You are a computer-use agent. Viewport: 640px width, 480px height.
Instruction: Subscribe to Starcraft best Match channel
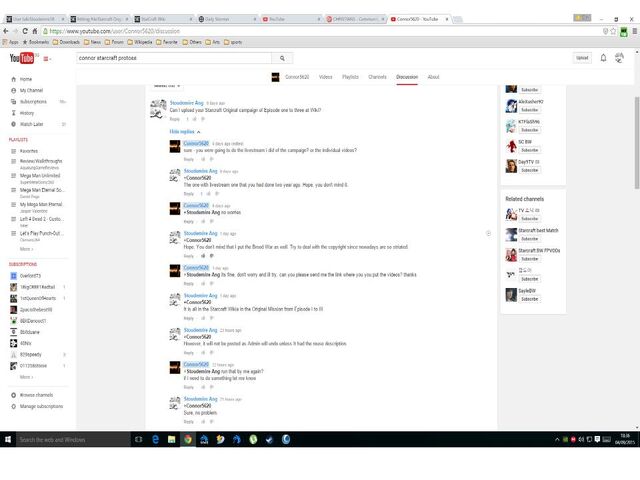pos(529,239)
